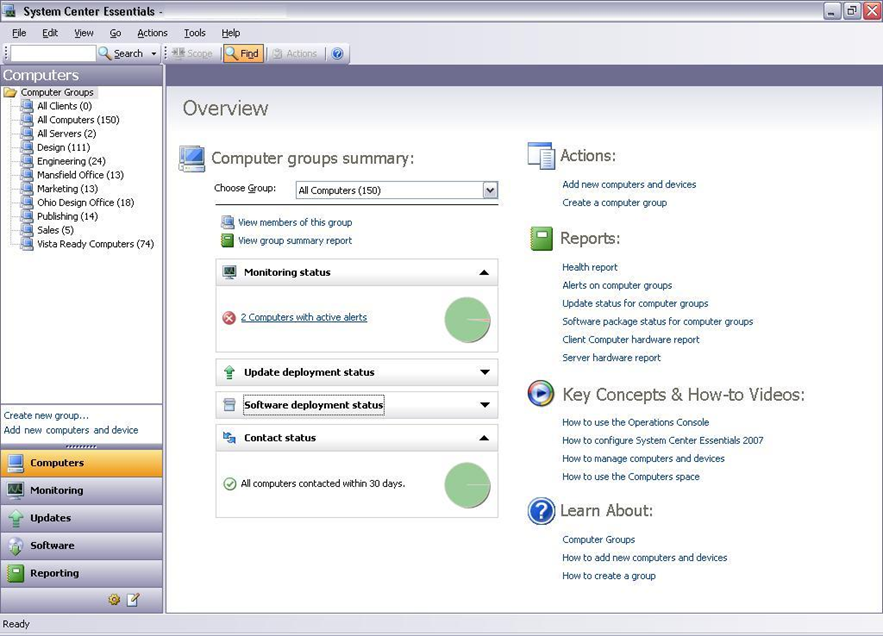The width and height of the screenshot is (883, 636).
Task: Open Software package status for computer groups
Action: click(658, 321)
